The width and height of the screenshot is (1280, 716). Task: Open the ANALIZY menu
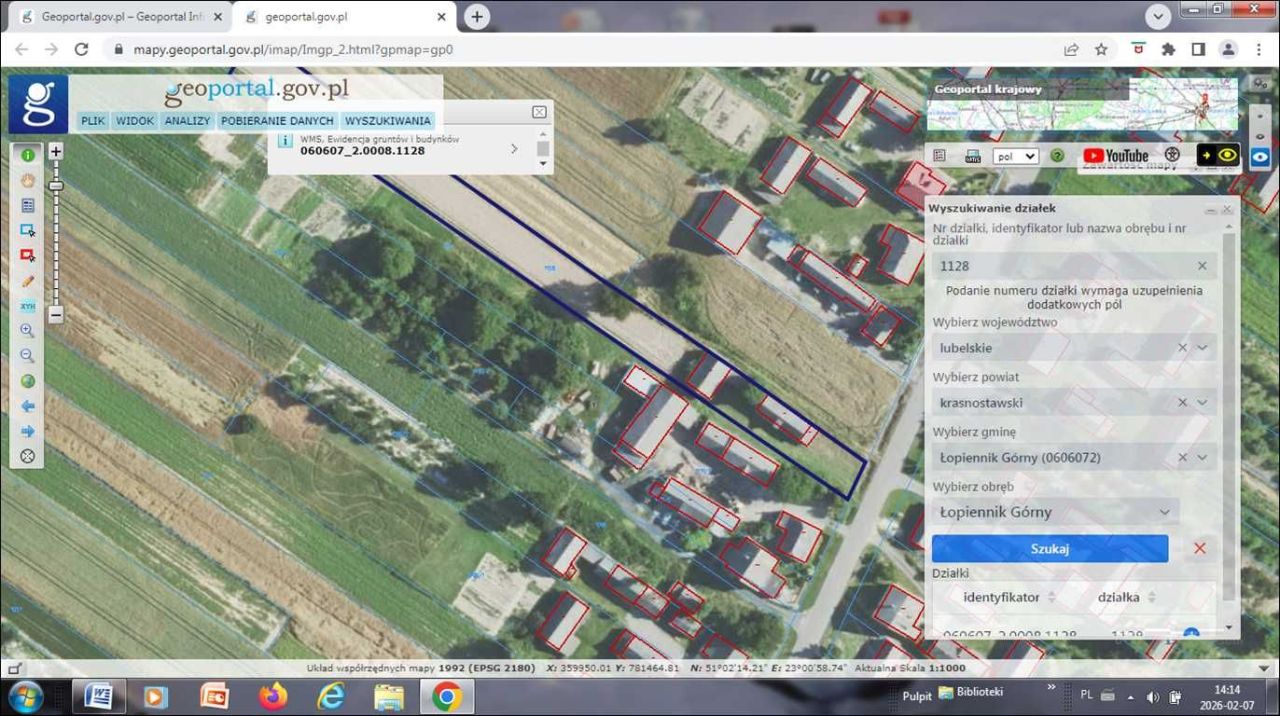click(x=187, y=120)
